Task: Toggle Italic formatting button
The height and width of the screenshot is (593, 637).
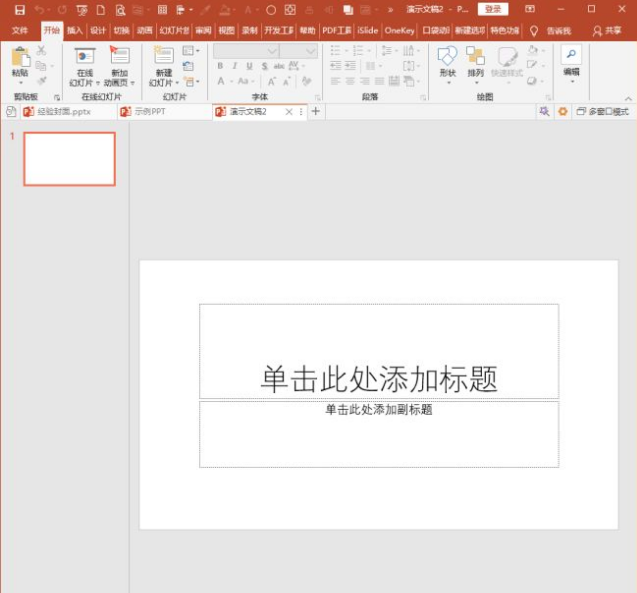Action: [x=235, y=66]
